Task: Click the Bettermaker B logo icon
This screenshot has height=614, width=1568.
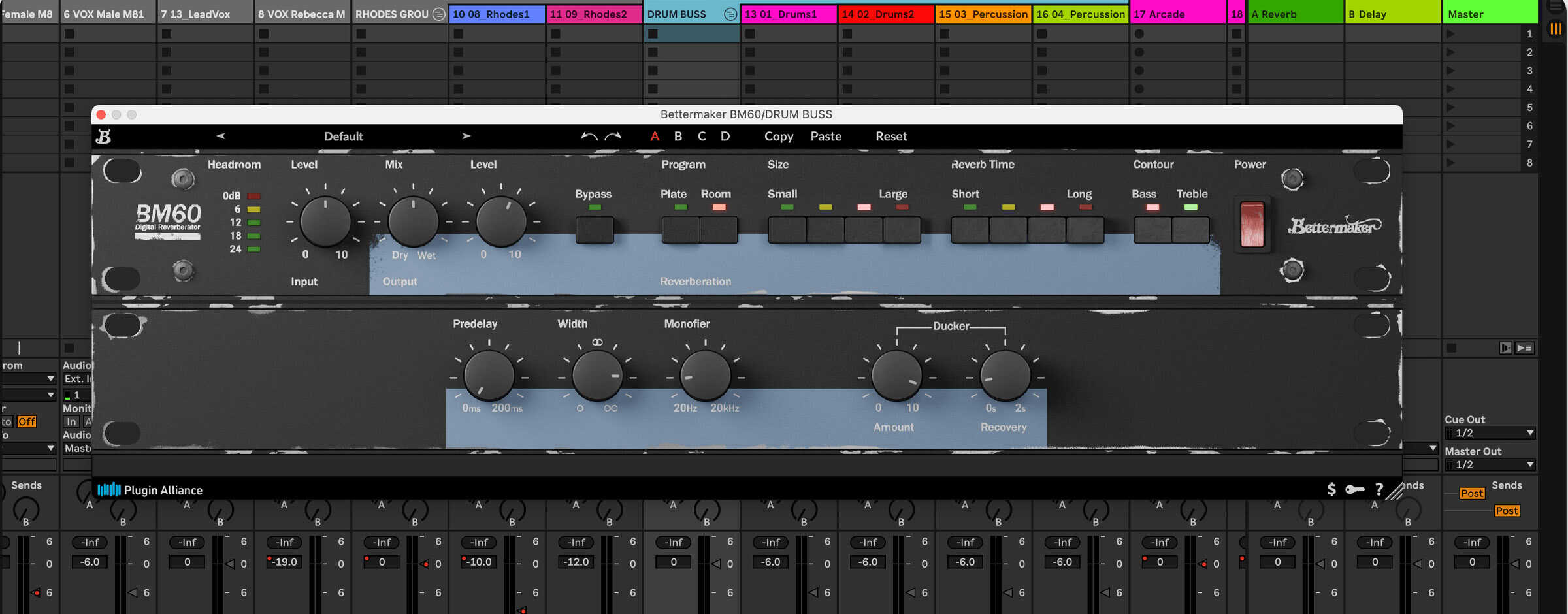Action: coord(103,136)
